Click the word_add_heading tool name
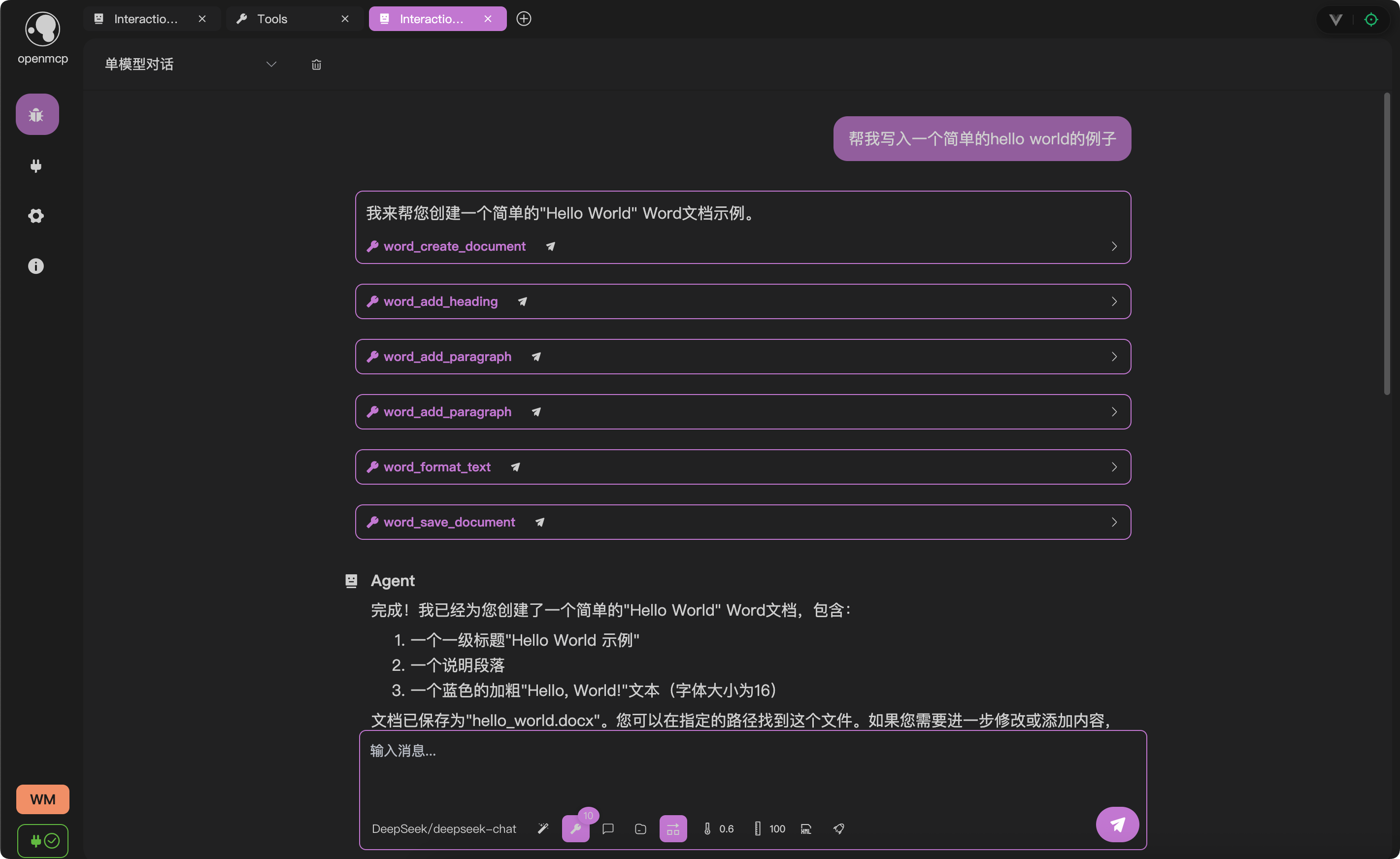The width and height of the screenshot is (1400, 859). pos(440,301)
